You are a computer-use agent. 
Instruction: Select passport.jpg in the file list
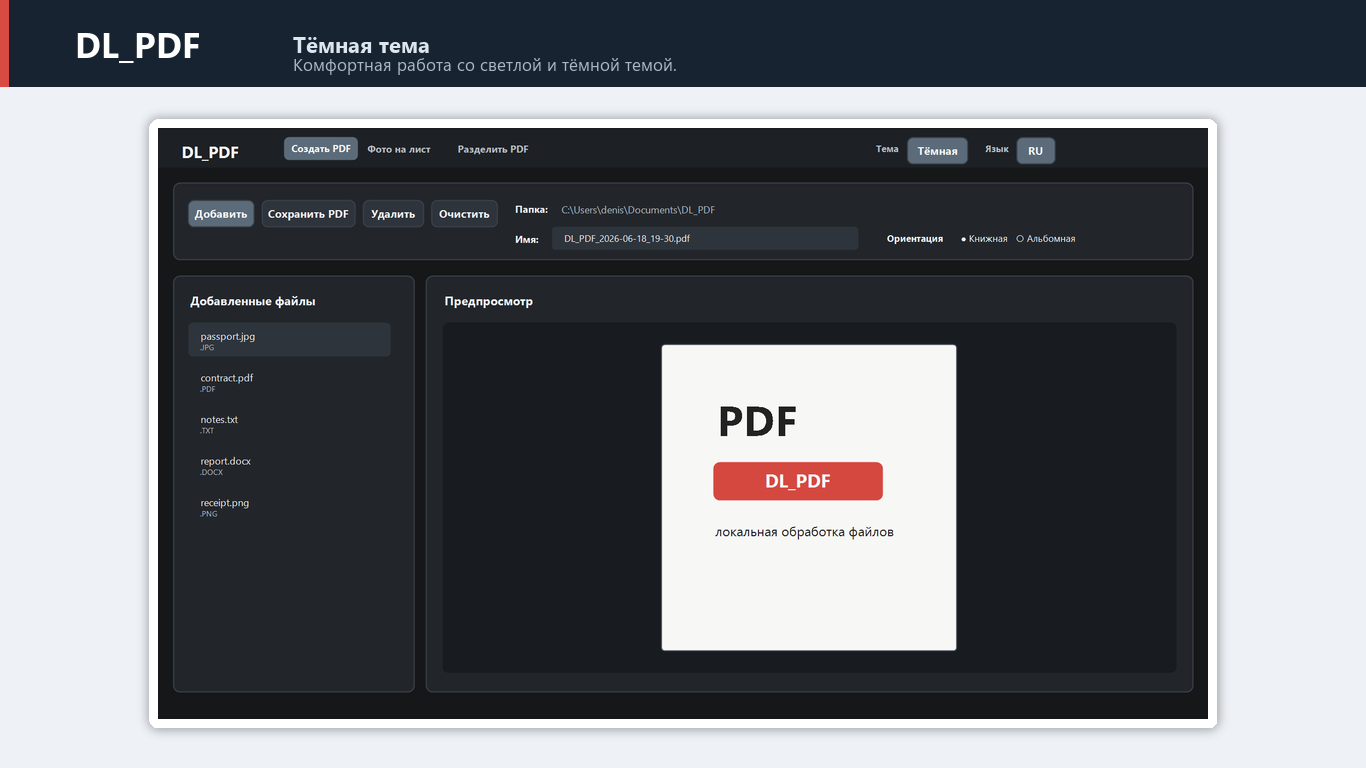(289, 340)
